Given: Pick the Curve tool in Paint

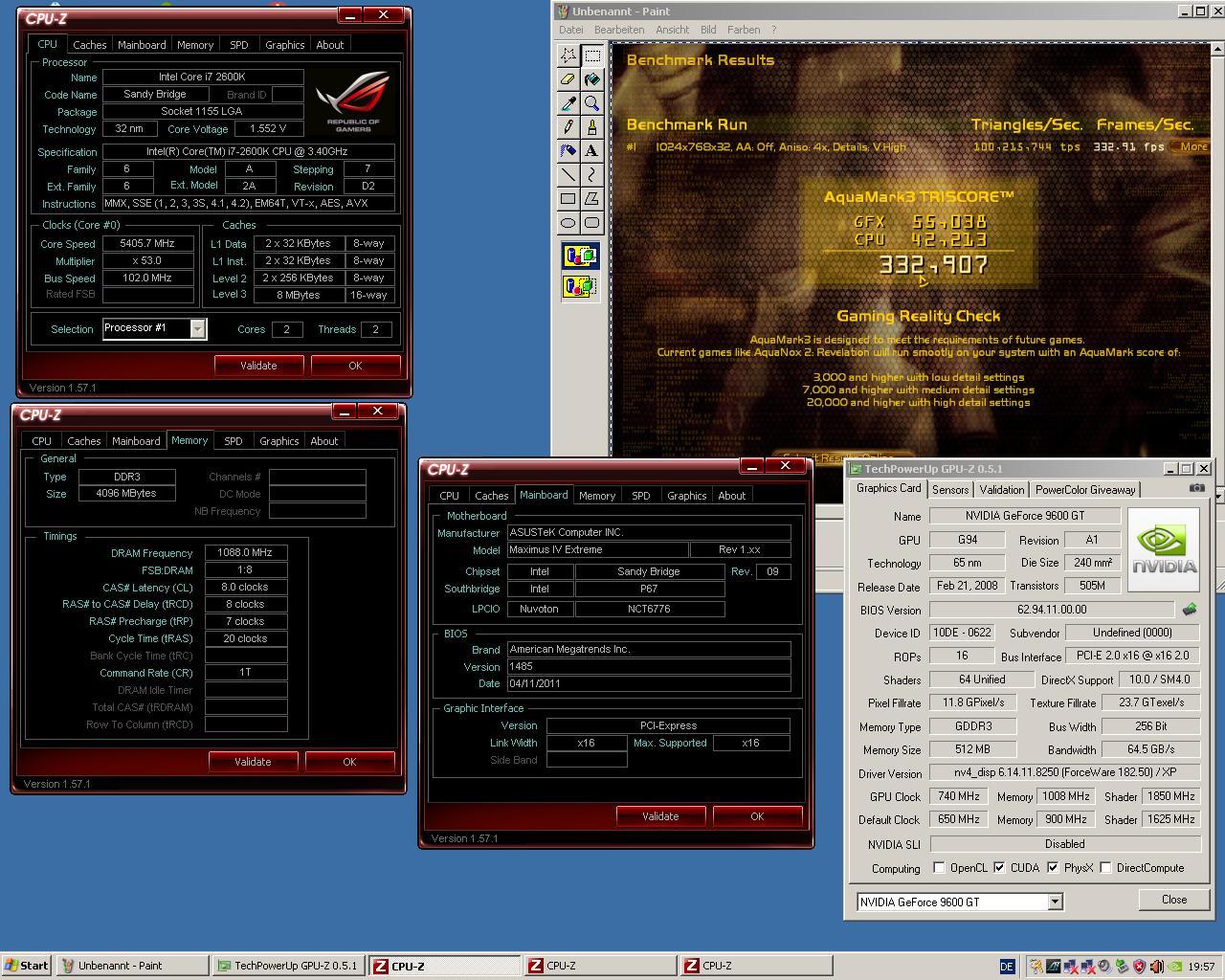Looking at the screenshot, I should 592,175.
